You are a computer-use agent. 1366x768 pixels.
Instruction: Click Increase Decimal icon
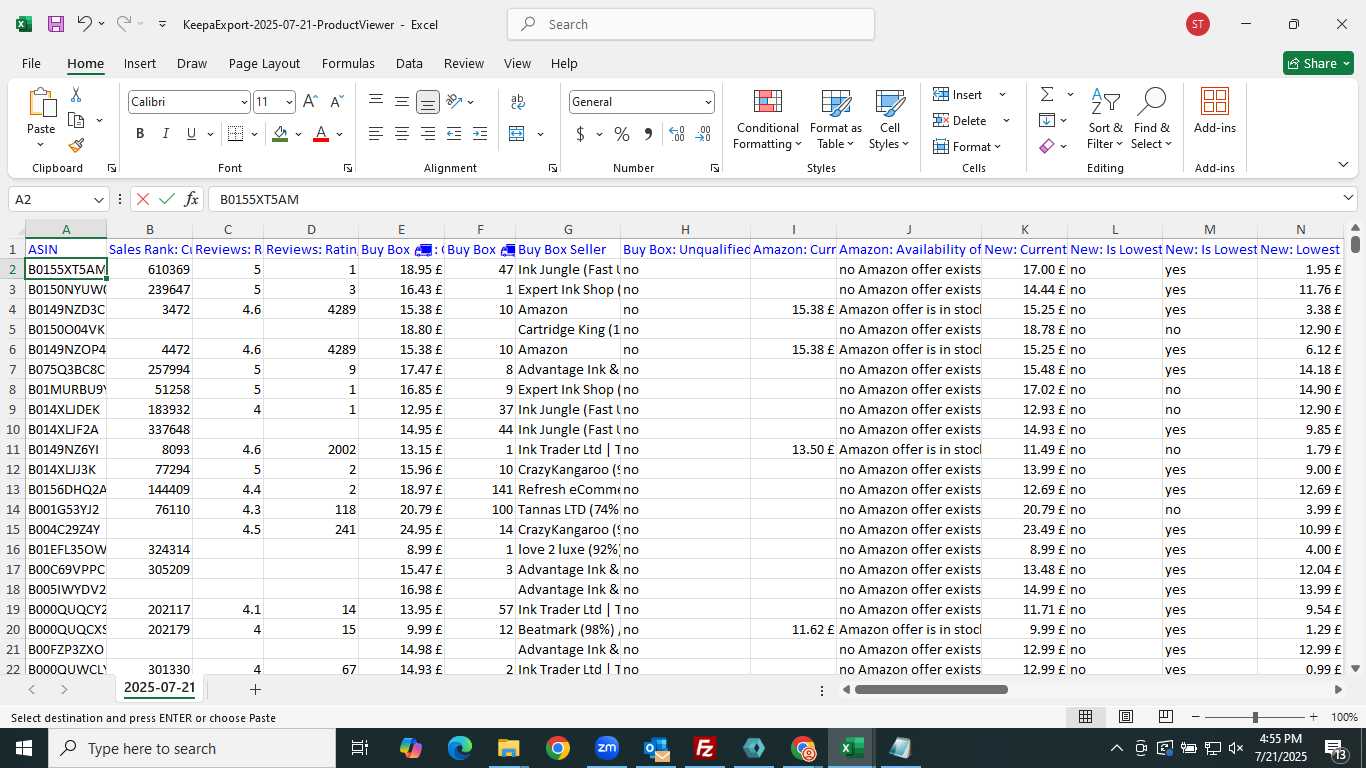click(x=677, y=134)
